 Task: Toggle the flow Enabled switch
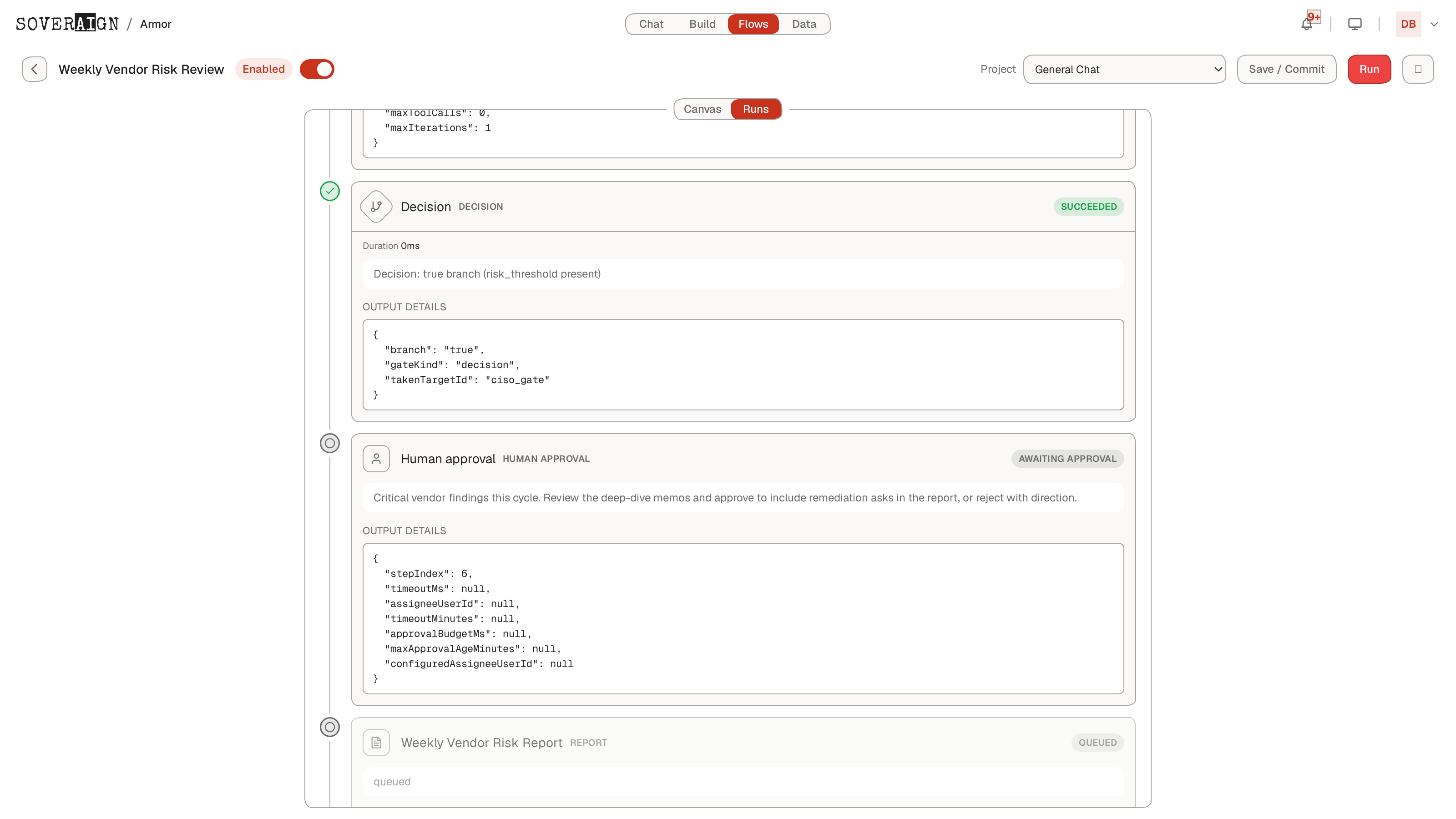(317, 69)
